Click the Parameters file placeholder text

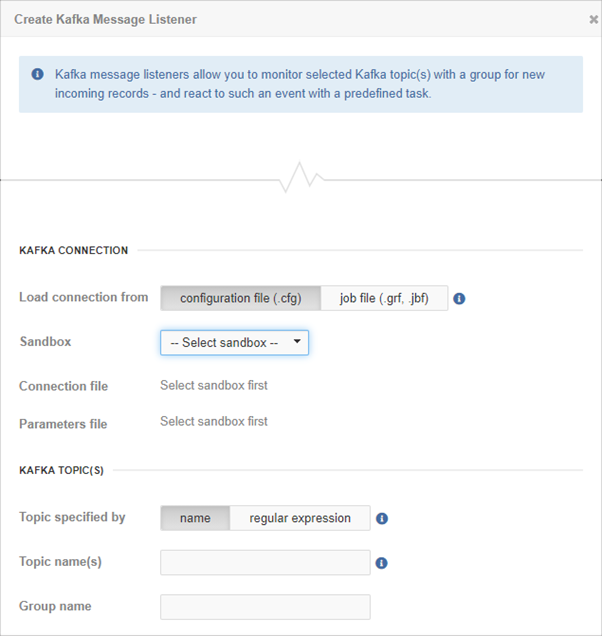(x=214, y=421)
